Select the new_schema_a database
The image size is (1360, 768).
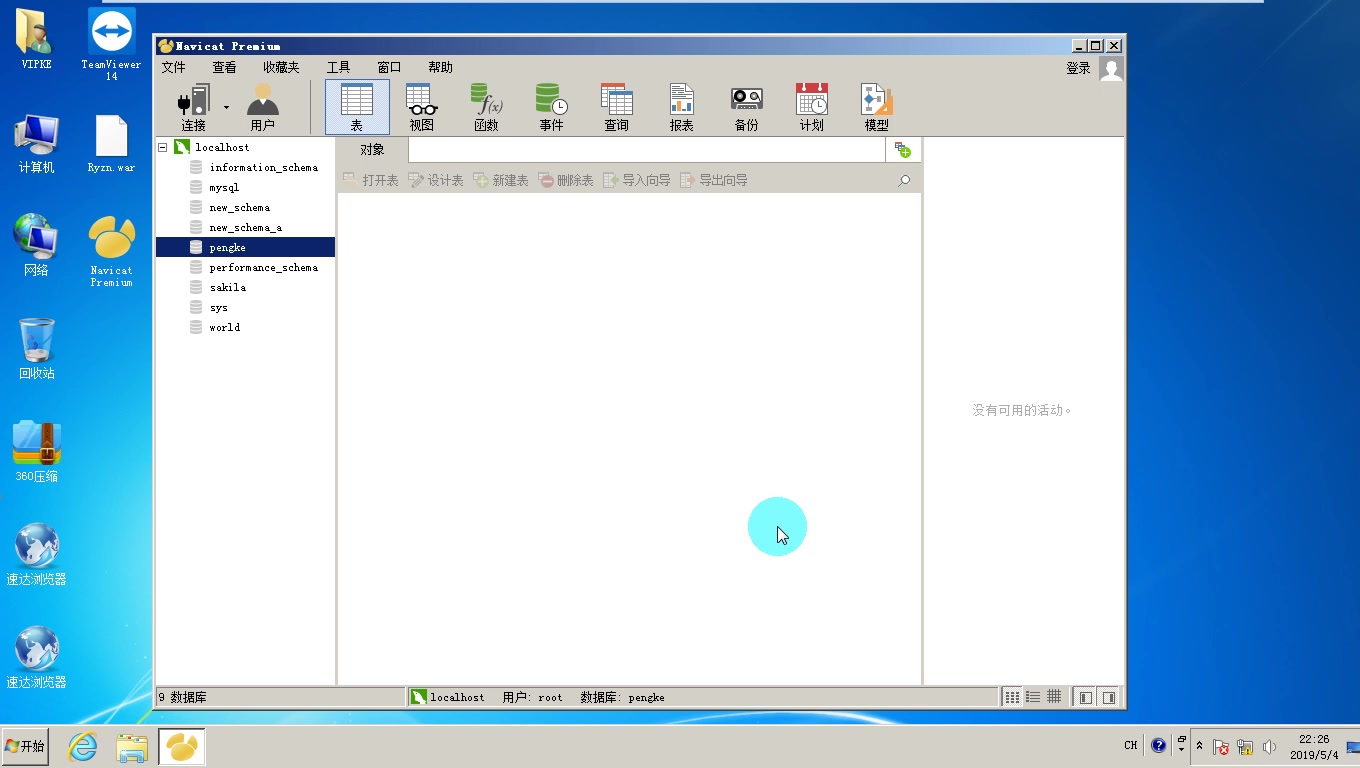point(245,227)
